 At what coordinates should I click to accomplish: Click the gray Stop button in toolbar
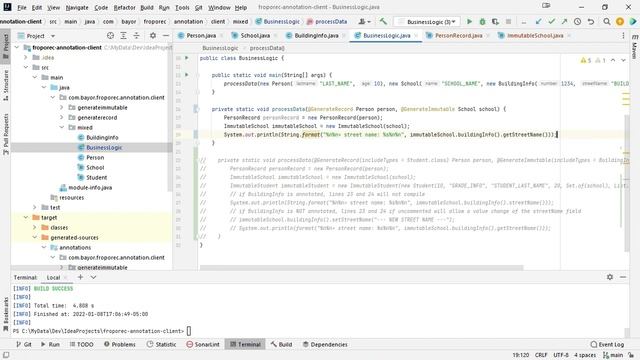pyautogui.click(x=508, y=22)
